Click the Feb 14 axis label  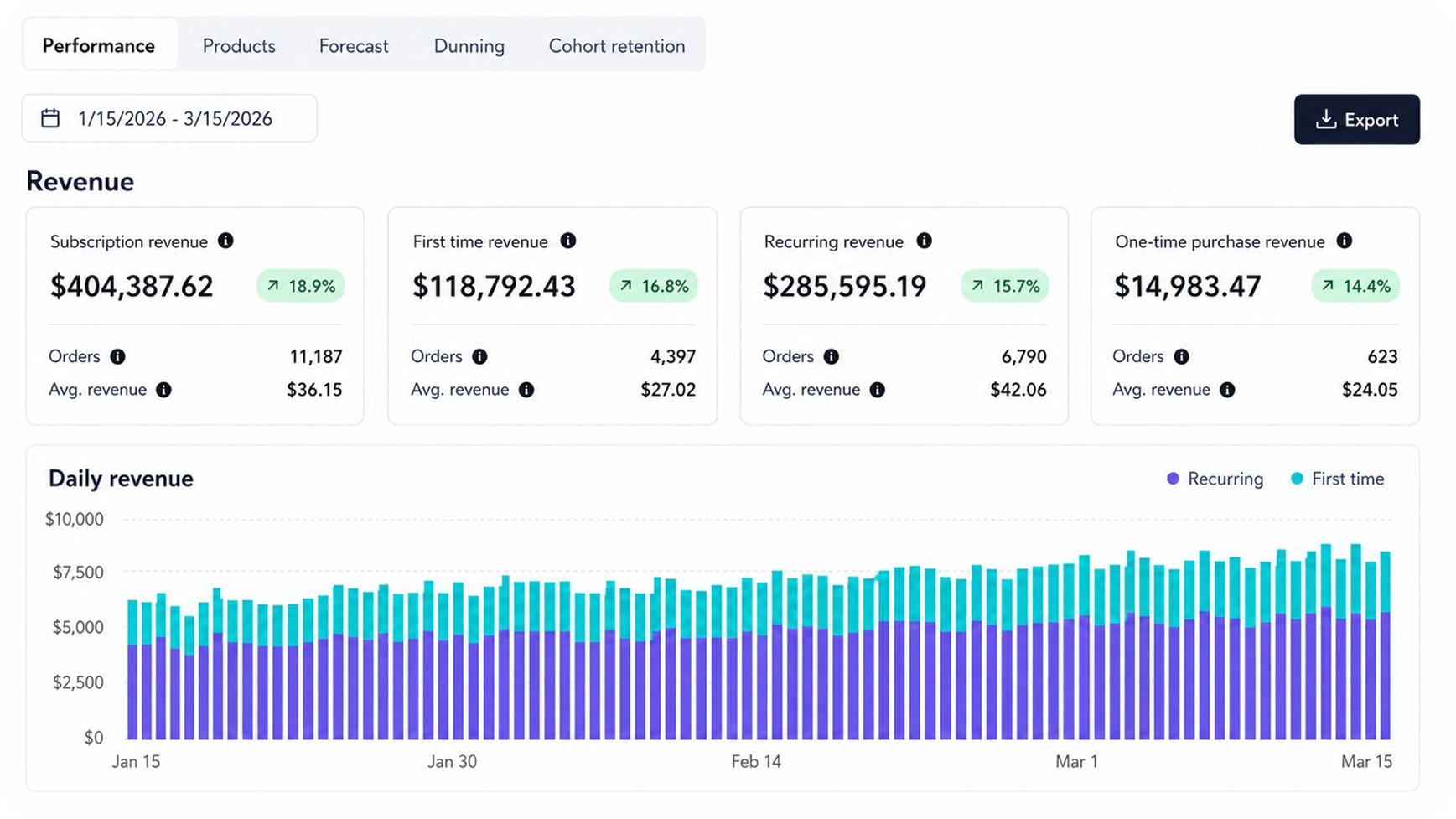click(756, 761)
